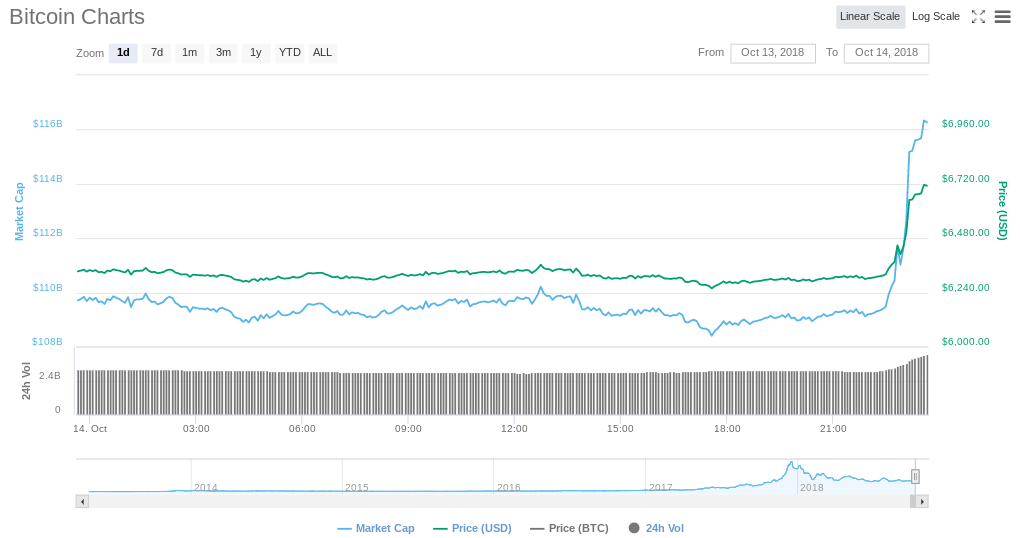Click the $6,240.00 price axis label
The width and height of the screenshot is (1020, 538).
pos(965,288)
